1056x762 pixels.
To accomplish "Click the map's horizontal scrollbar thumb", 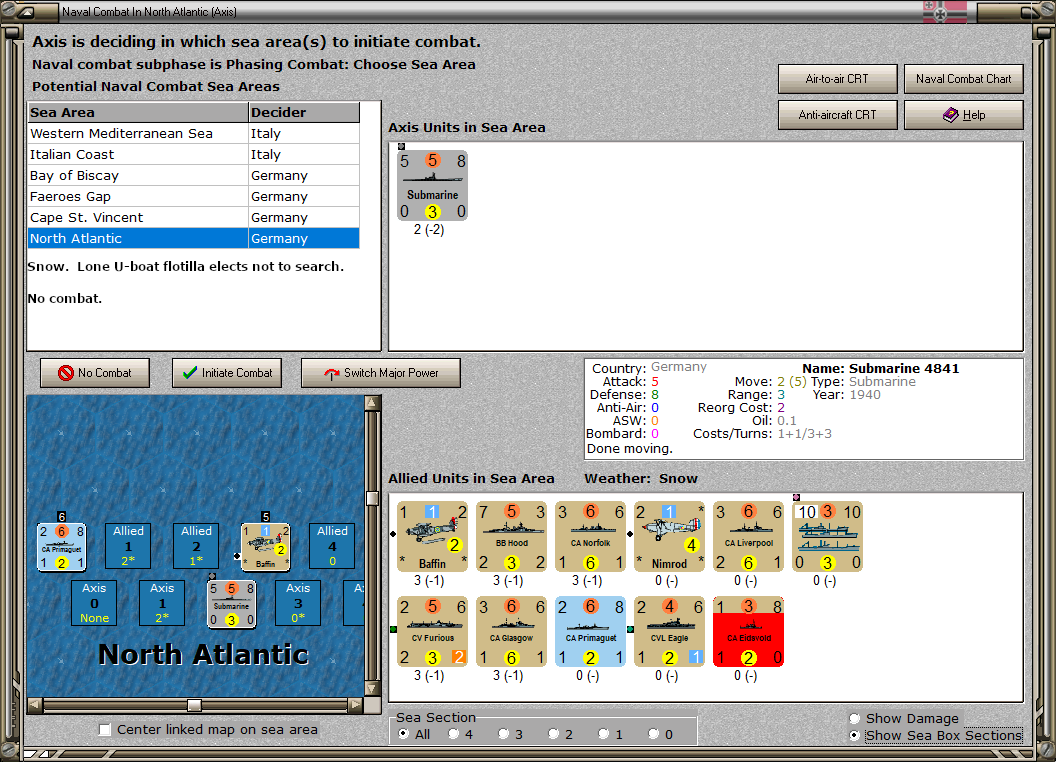I will pyautogui.click(x=194, y=705).
